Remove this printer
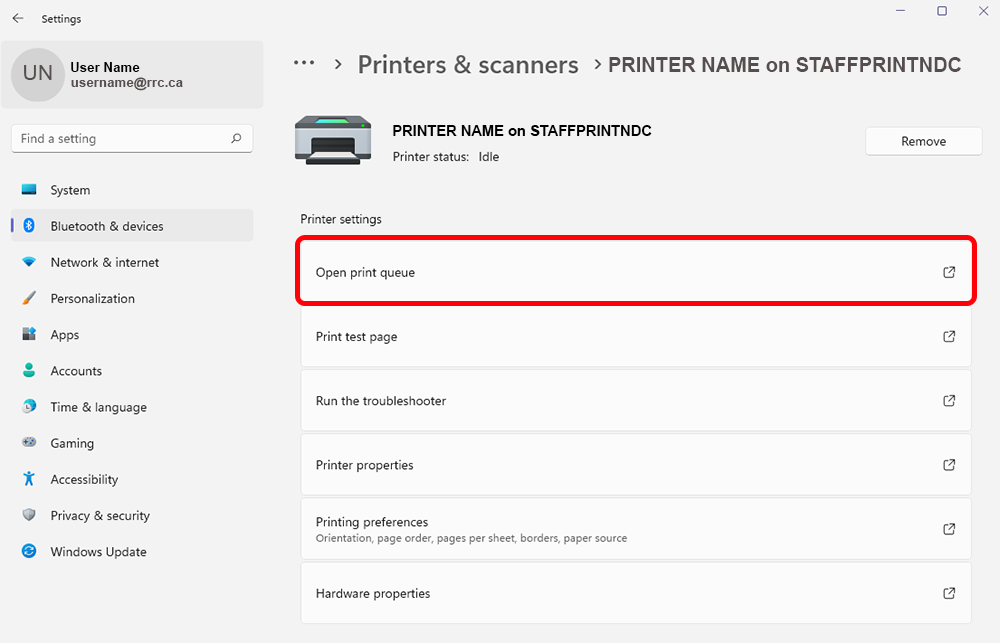 (923, 141)
